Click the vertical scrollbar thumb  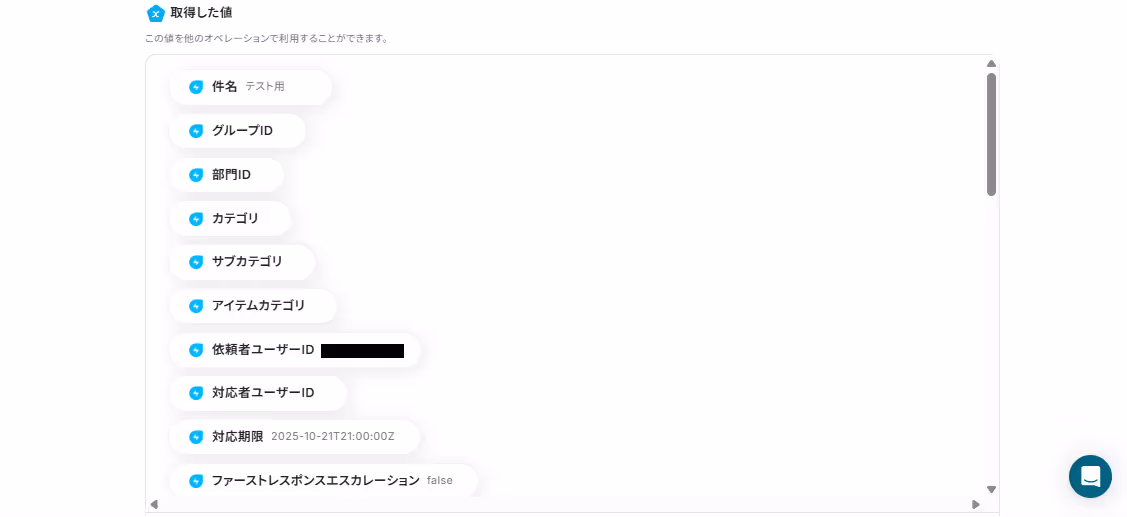tap(991, 134)
